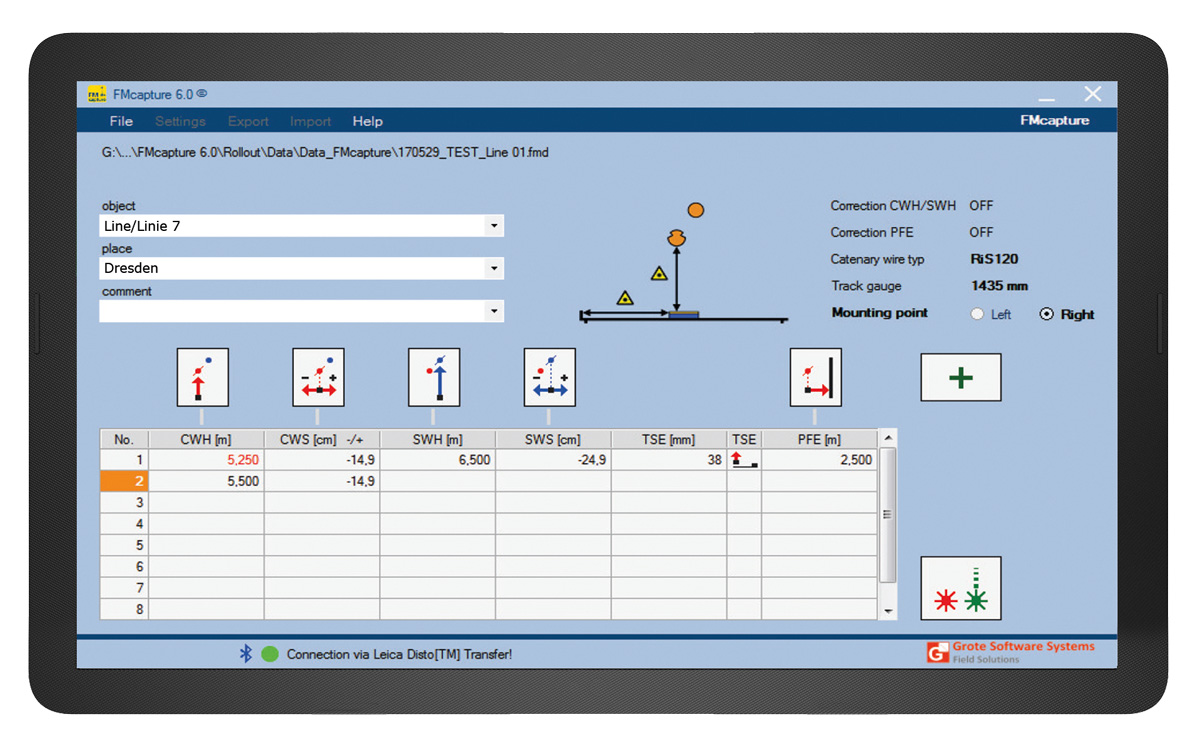Click the SWS [cm] column header
Viewport: 1200px width, 745px height.
pyautogui.click(x=553, y=439)
